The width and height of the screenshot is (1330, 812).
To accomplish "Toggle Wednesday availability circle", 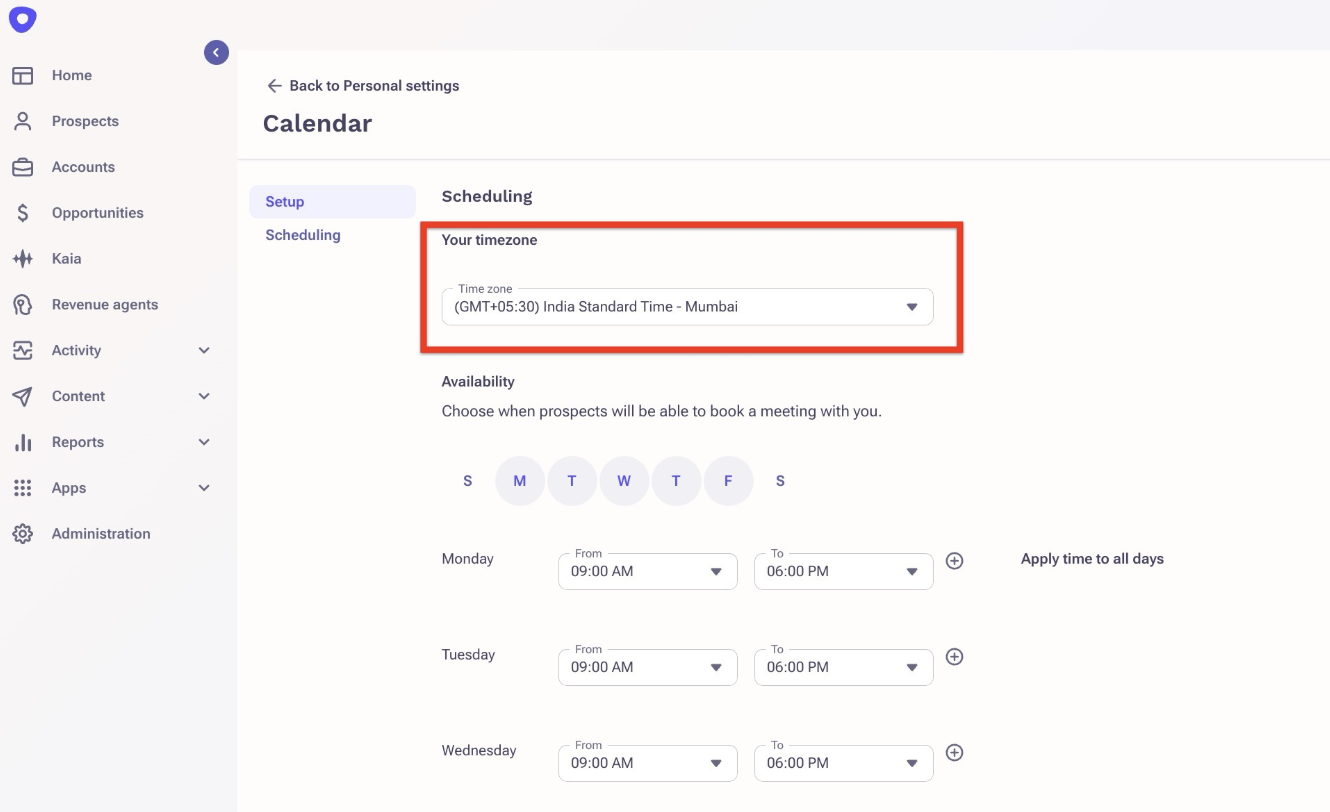I will [x=624, y=481].
